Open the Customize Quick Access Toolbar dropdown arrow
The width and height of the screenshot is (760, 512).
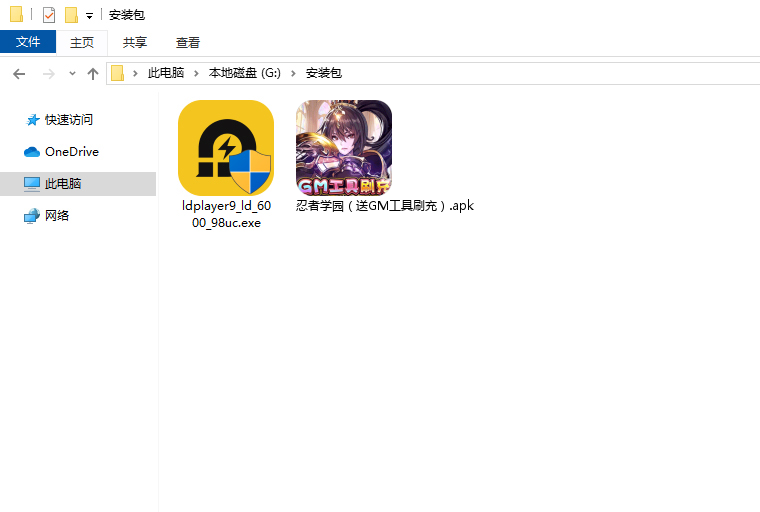tap(89, 16)
